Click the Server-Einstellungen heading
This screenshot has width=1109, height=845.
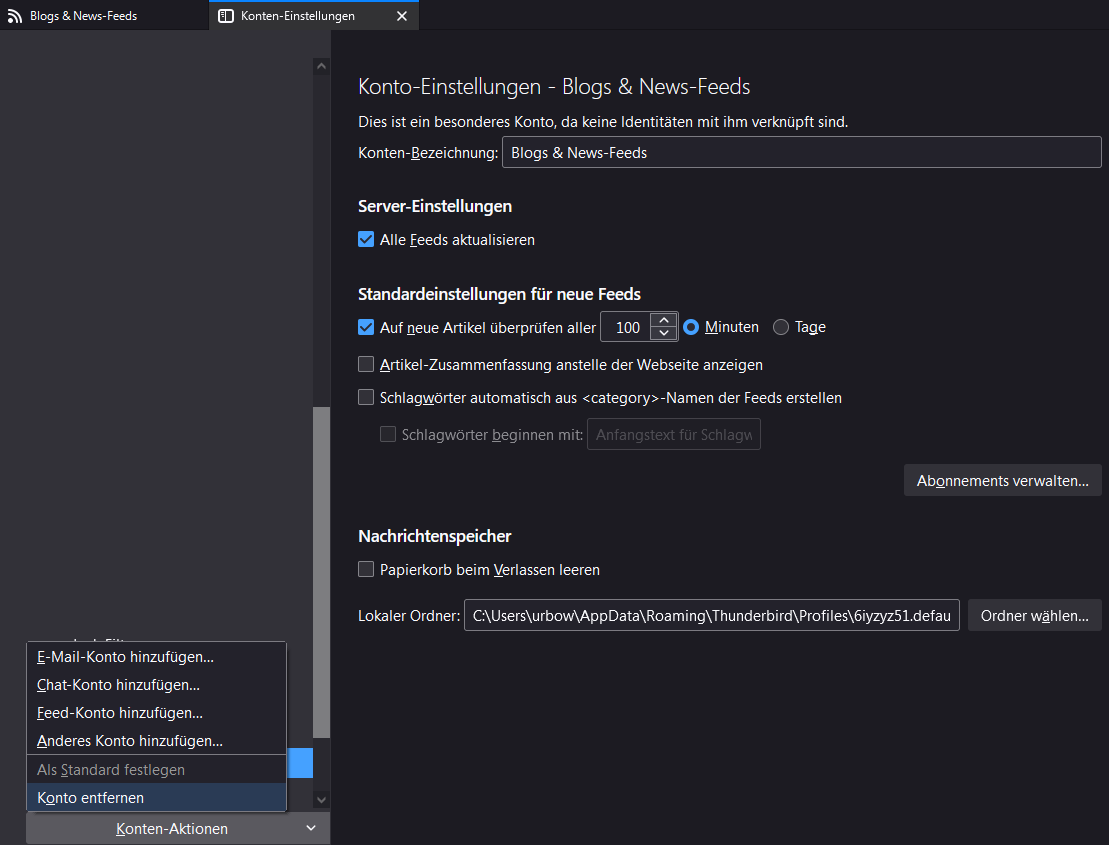[435, 206]
